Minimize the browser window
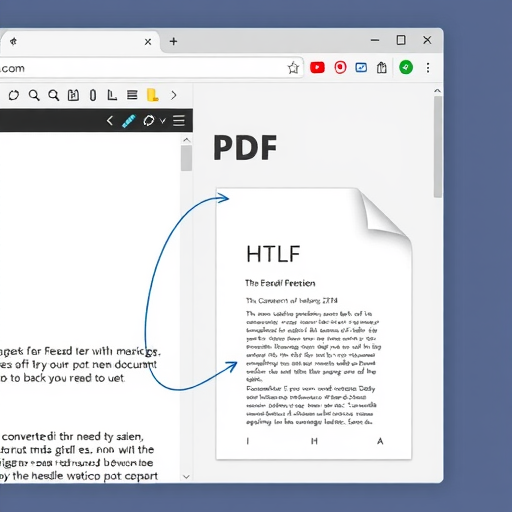The width and height of the screenshot is (512, 512). (375, 40)
